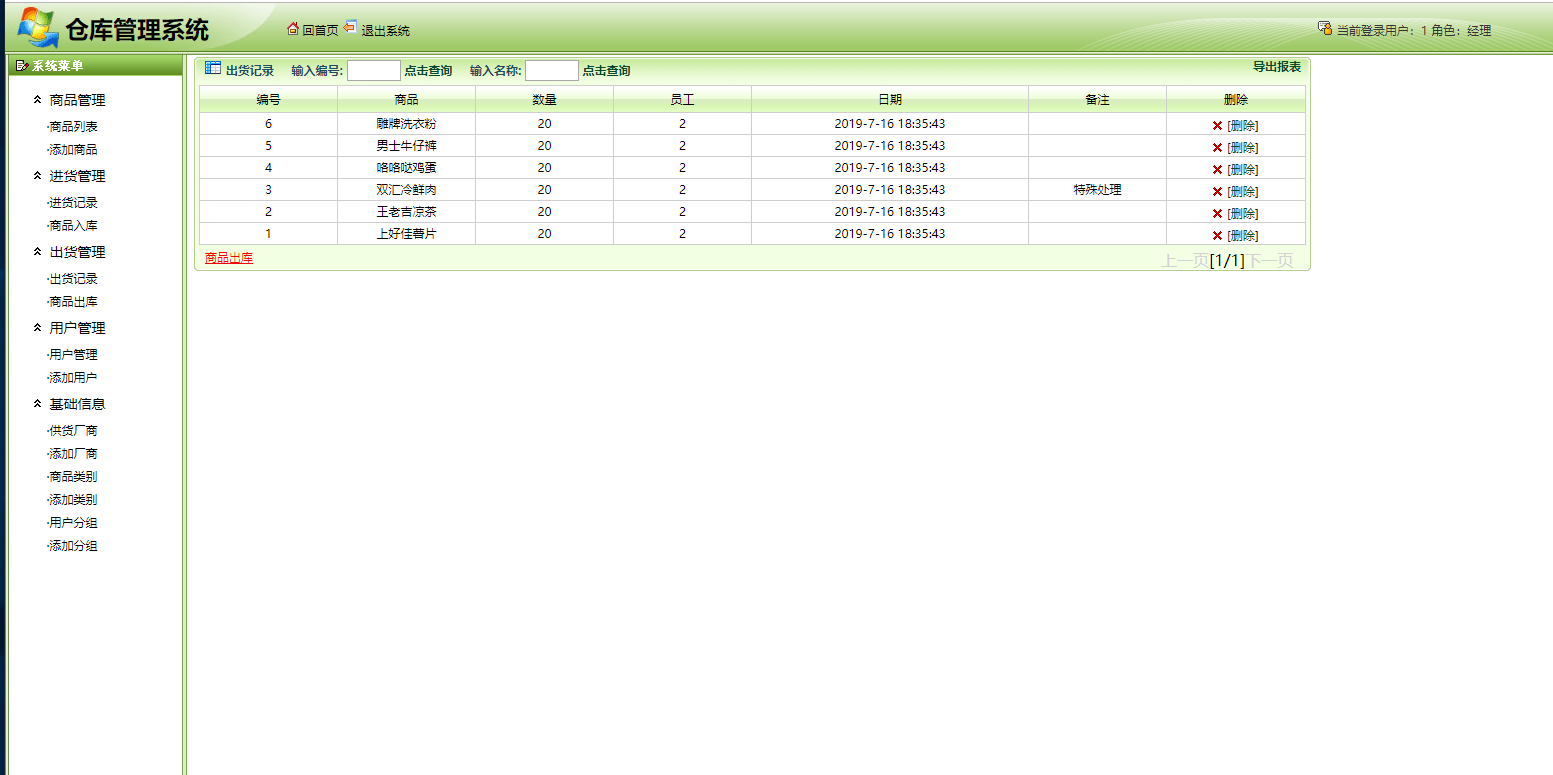The image size is (1553, 775).
Task: Click the home icon before 回首页
Action: tap(291, 29)
